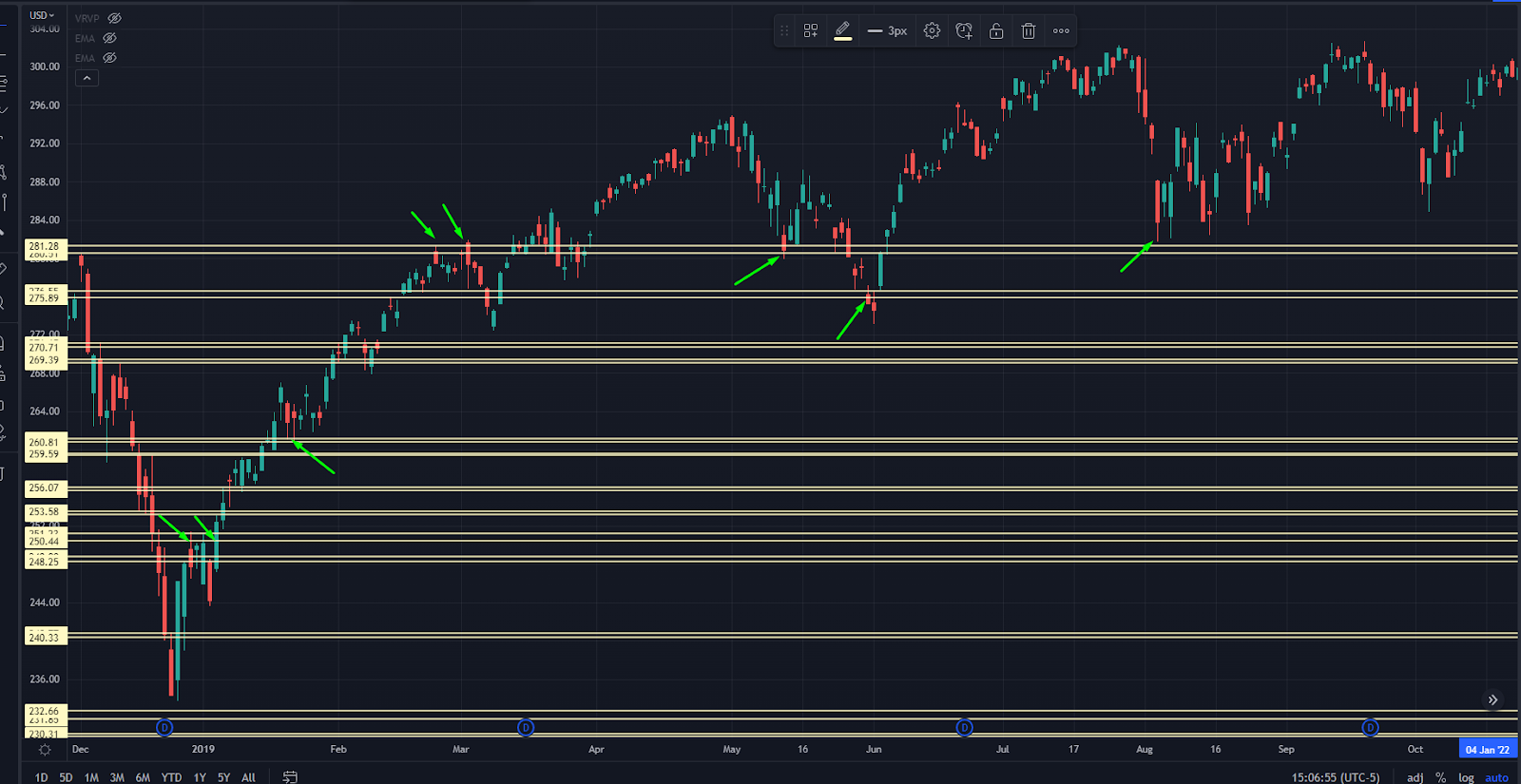Select the 269.39 price label
The image size is (1521, 784).
[44, 360]
